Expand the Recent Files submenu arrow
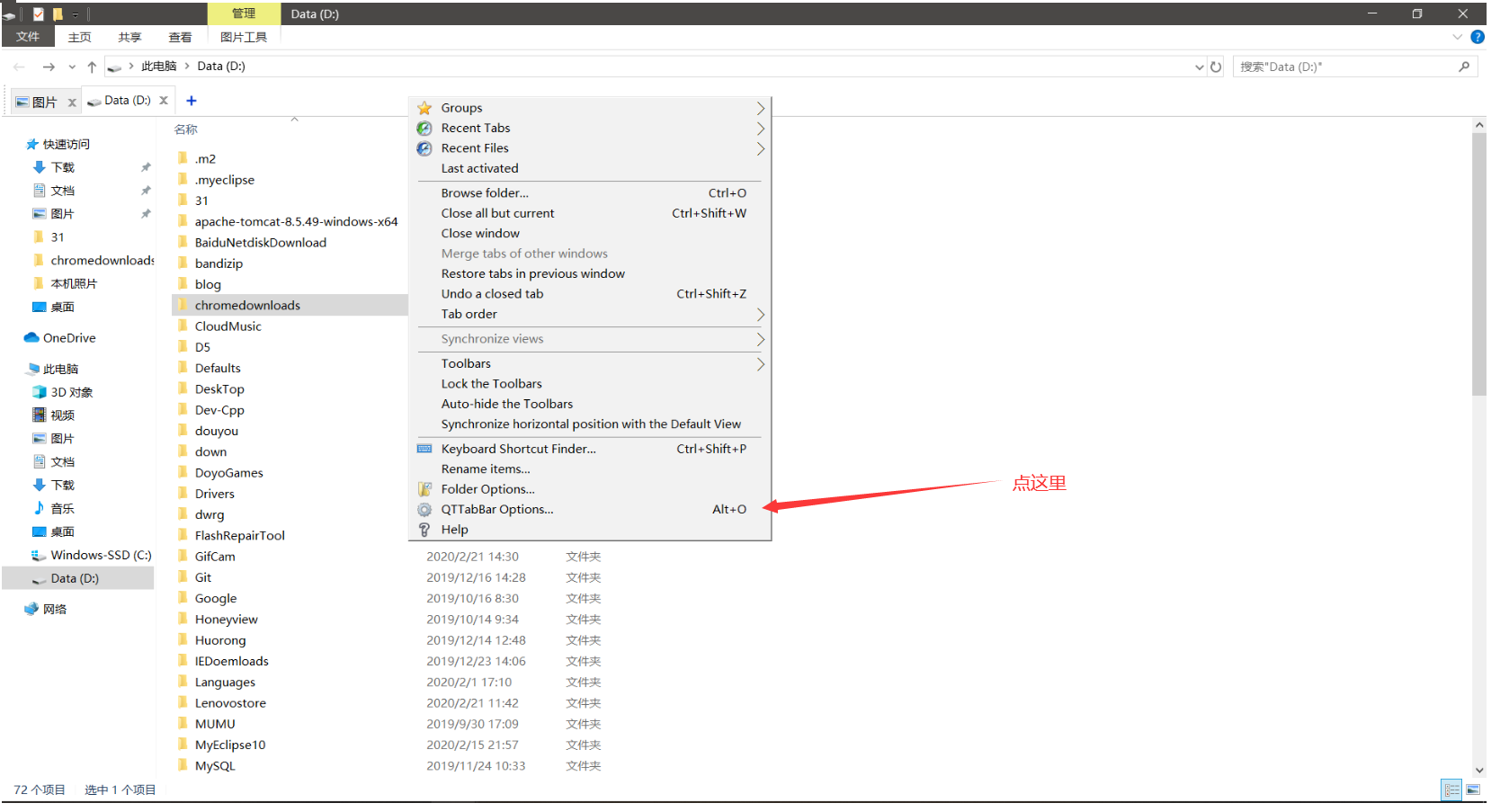1491x812 pixels. tap(761, 148)
